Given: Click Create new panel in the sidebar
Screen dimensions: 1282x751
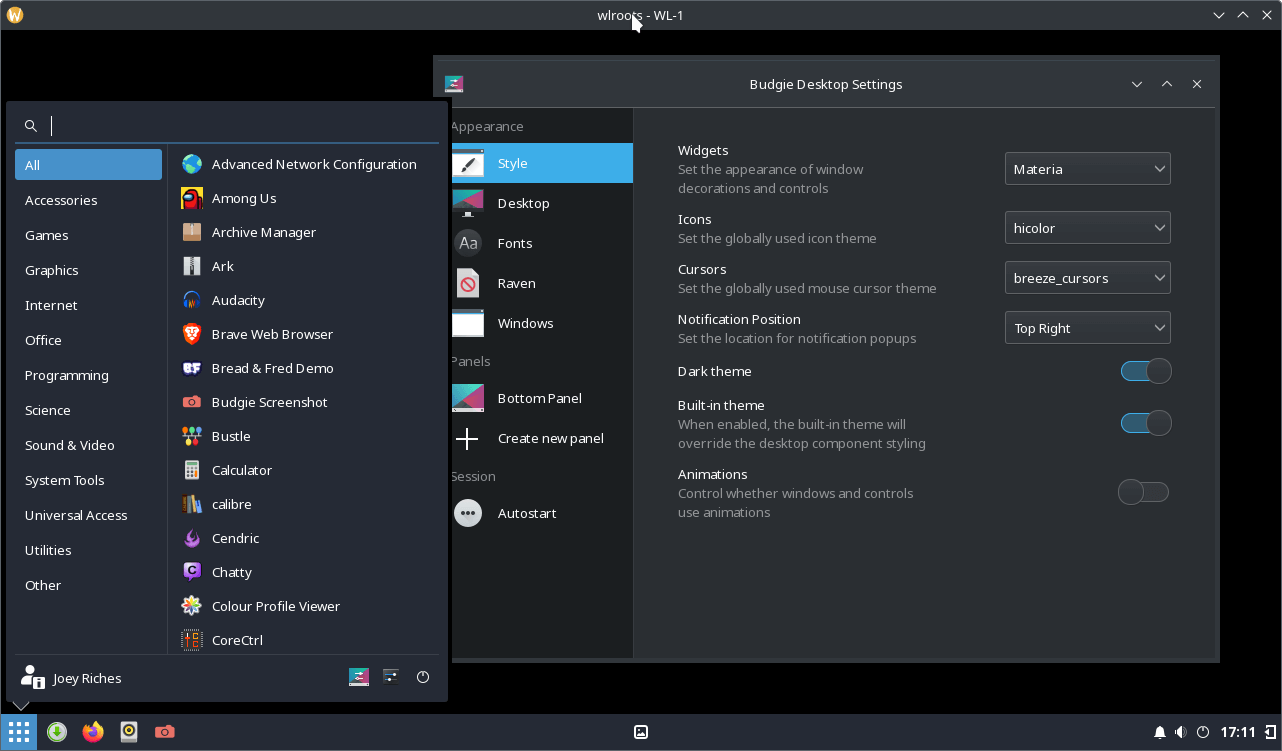Looking at the screenshot, I should click(x=542, y=438).
